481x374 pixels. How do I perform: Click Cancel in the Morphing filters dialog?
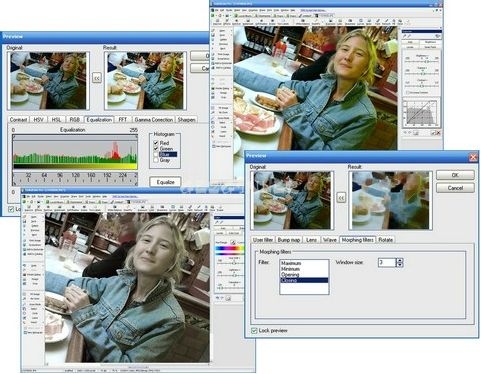(x=455, y=188)
